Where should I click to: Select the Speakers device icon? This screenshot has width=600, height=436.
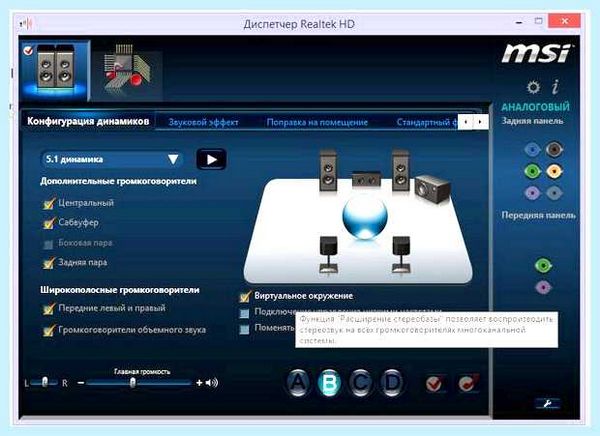coord(55,69)
